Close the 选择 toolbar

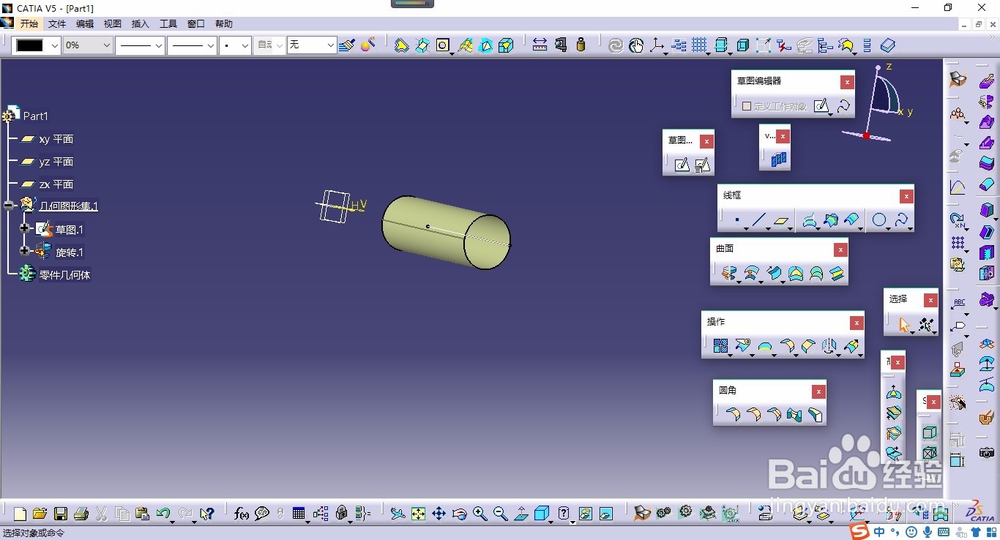[x=930, y=300]
